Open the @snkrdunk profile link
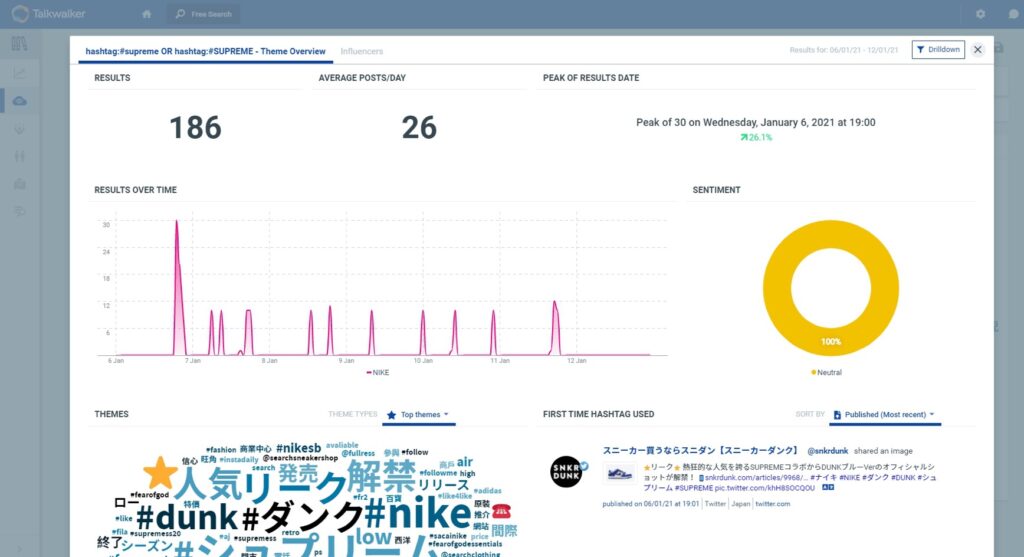1024x557 pixels. tap(827, 451)
